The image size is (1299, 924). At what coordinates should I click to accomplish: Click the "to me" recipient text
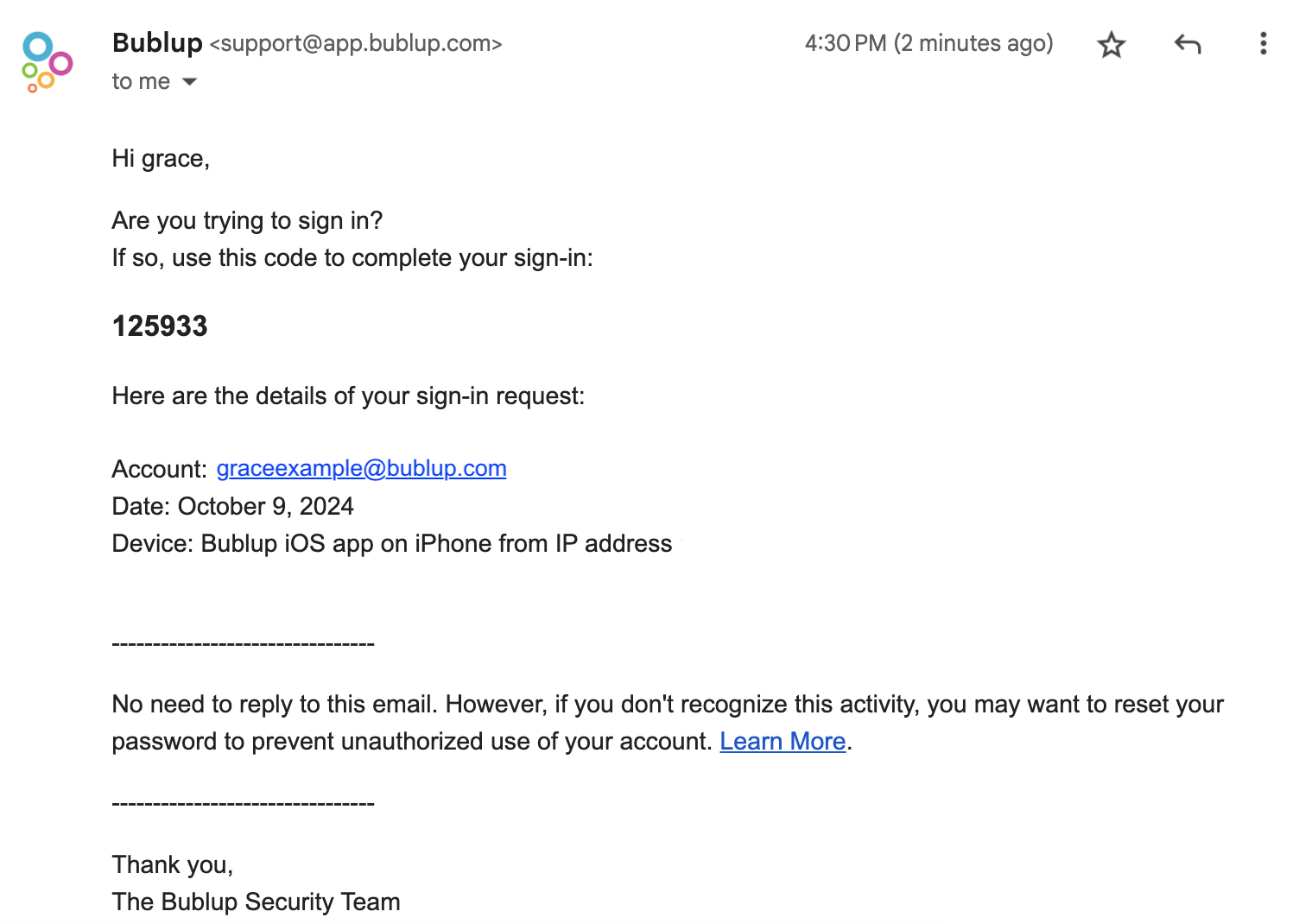tap(141, 82)
